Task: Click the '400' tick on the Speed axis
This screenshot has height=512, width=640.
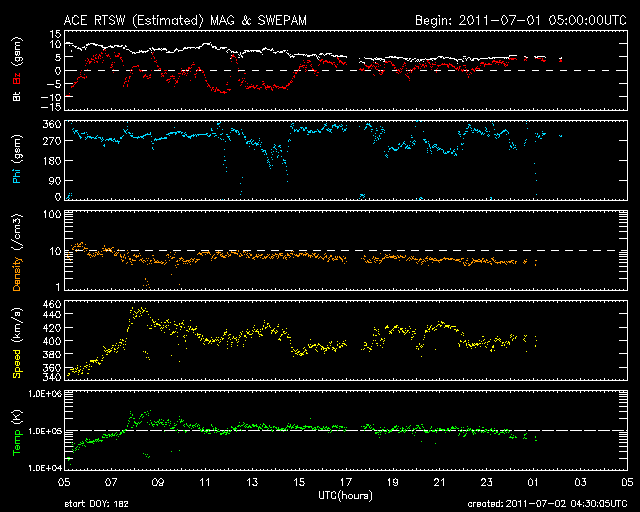Action: [52, 341]
